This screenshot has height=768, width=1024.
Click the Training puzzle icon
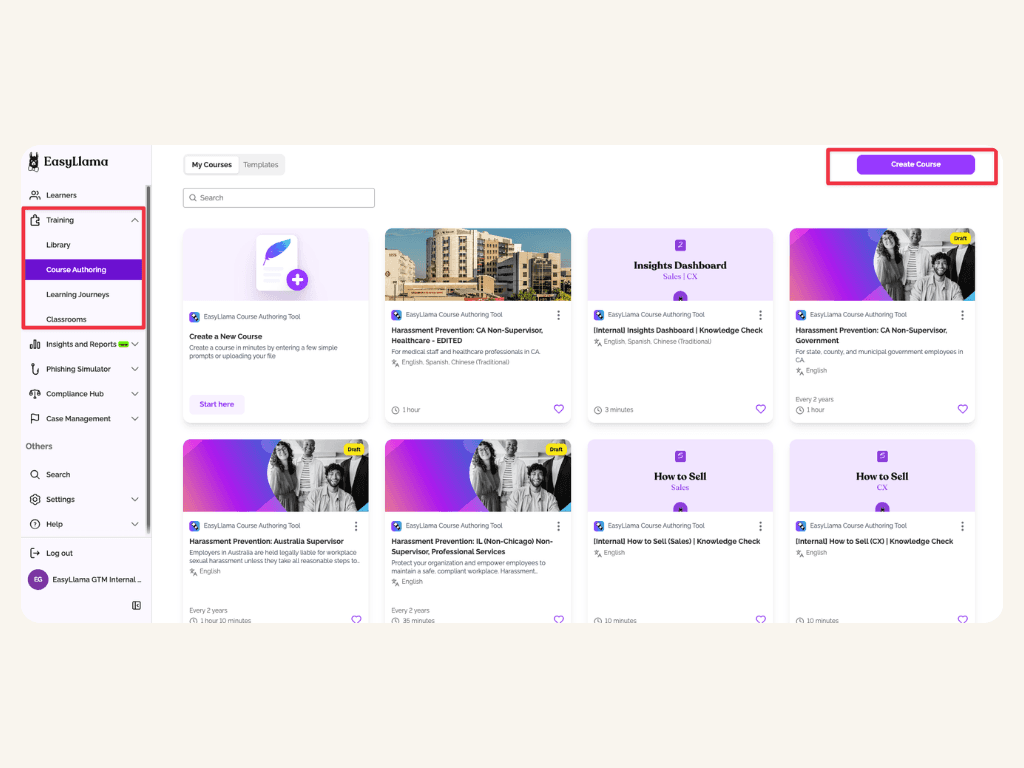[35, 220]
